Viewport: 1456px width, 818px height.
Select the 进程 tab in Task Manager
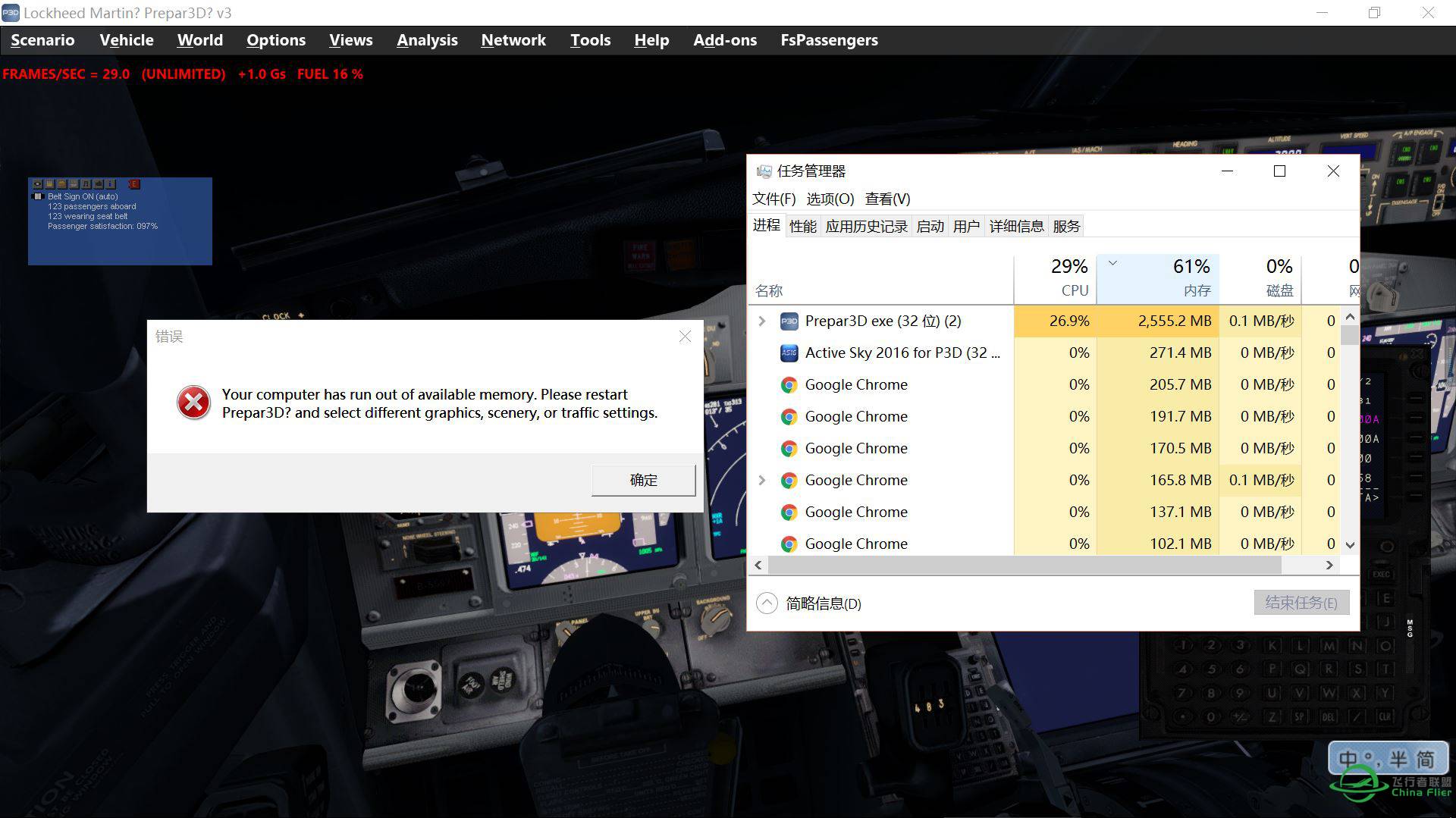[766, 225]
